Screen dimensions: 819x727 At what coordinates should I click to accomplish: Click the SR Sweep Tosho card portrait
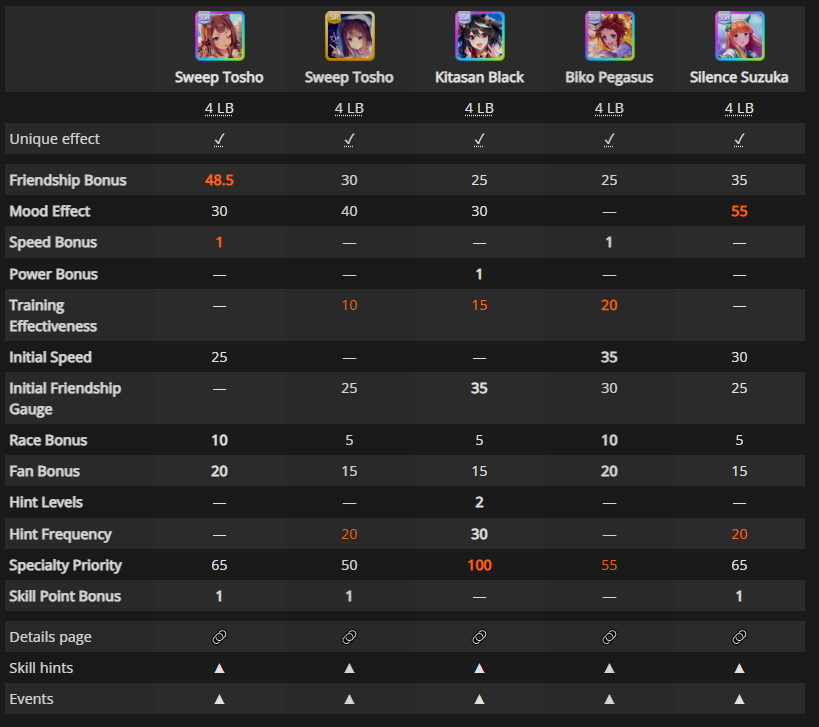point(350,36)
